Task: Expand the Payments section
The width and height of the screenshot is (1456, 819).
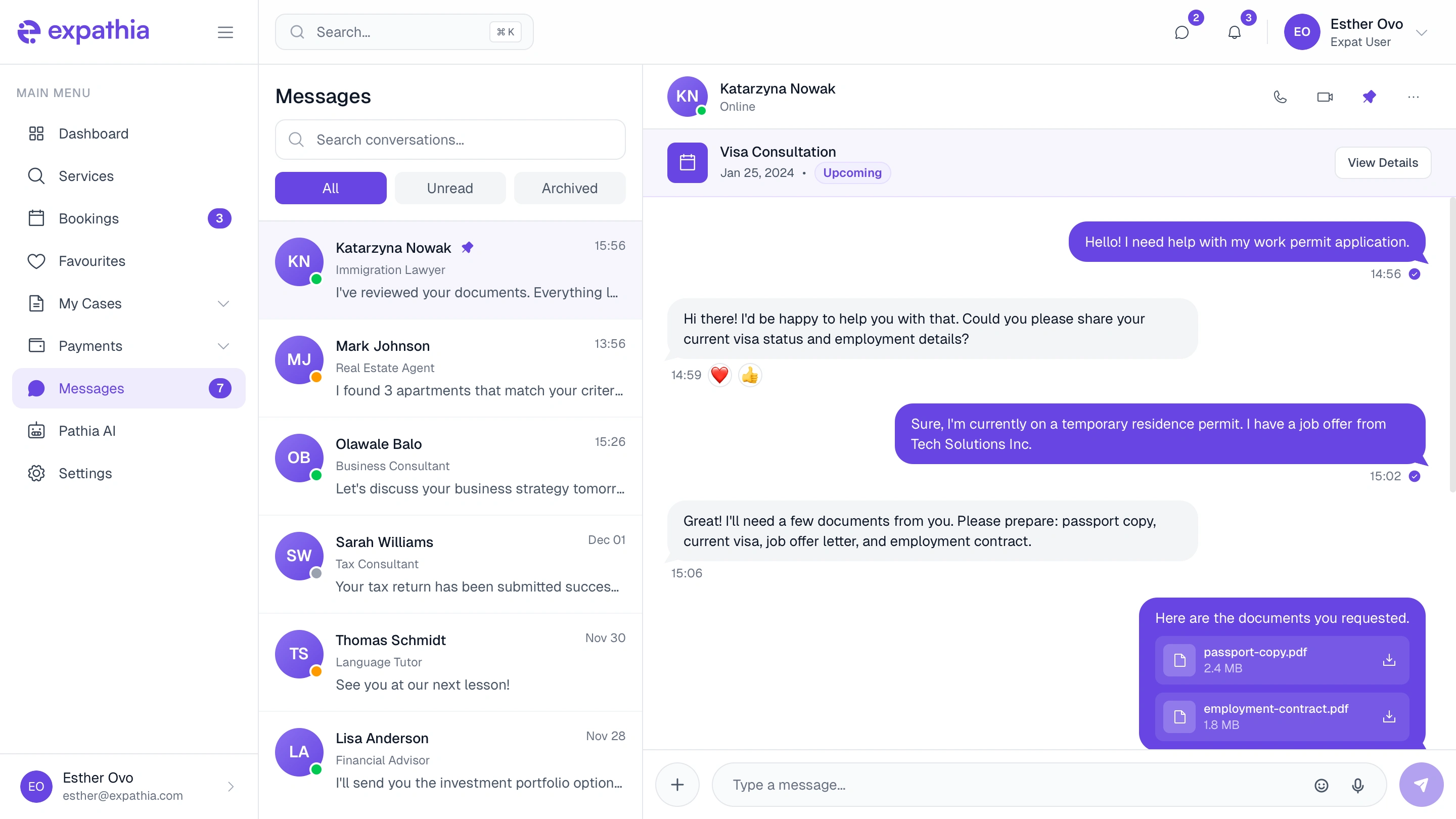Action: click(224, 345)
